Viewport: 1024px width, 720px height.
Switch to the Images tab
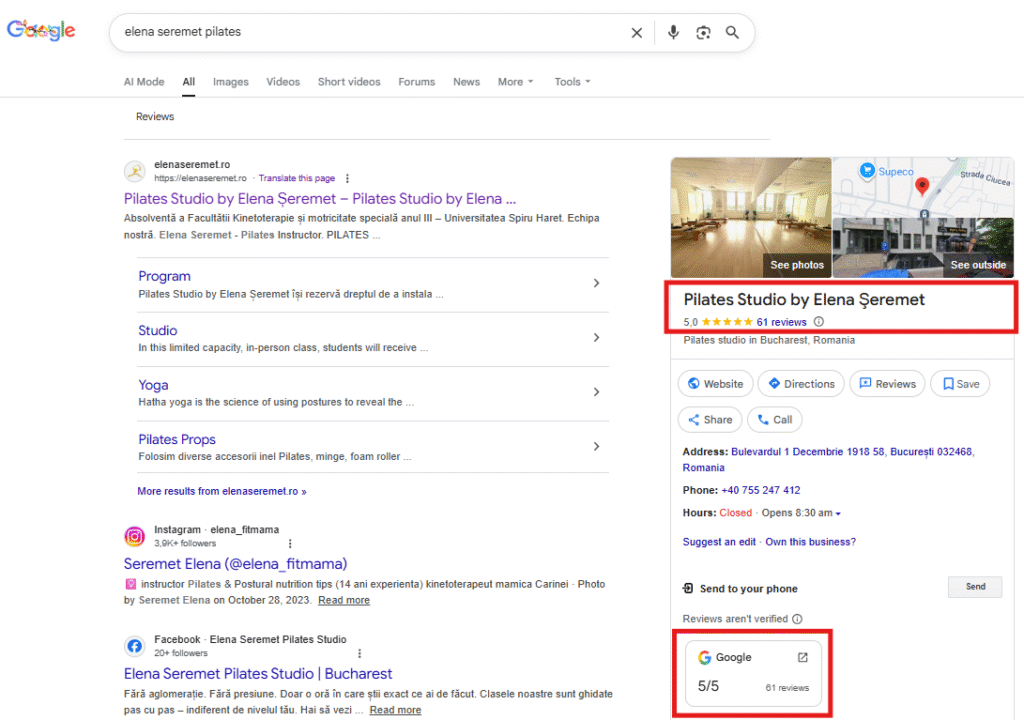pyautogui.click(x=230, y=82)
